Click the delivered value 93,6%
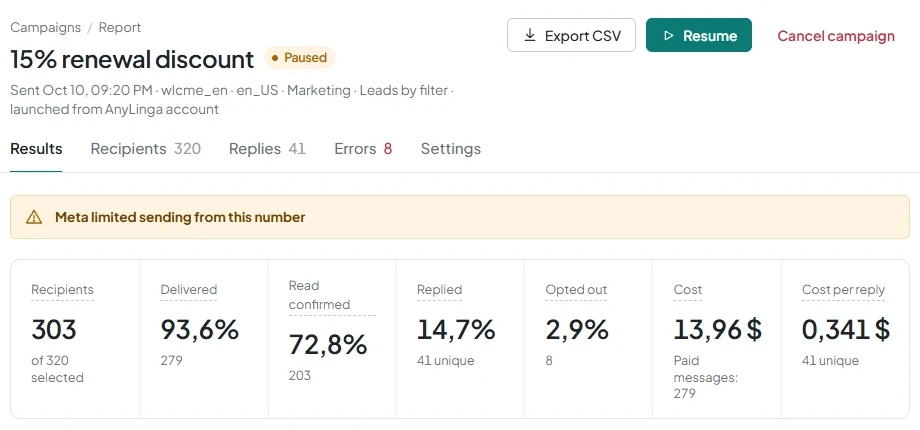Image resolution: width=920 pixels, height=430 pixels. pos(199,330)
